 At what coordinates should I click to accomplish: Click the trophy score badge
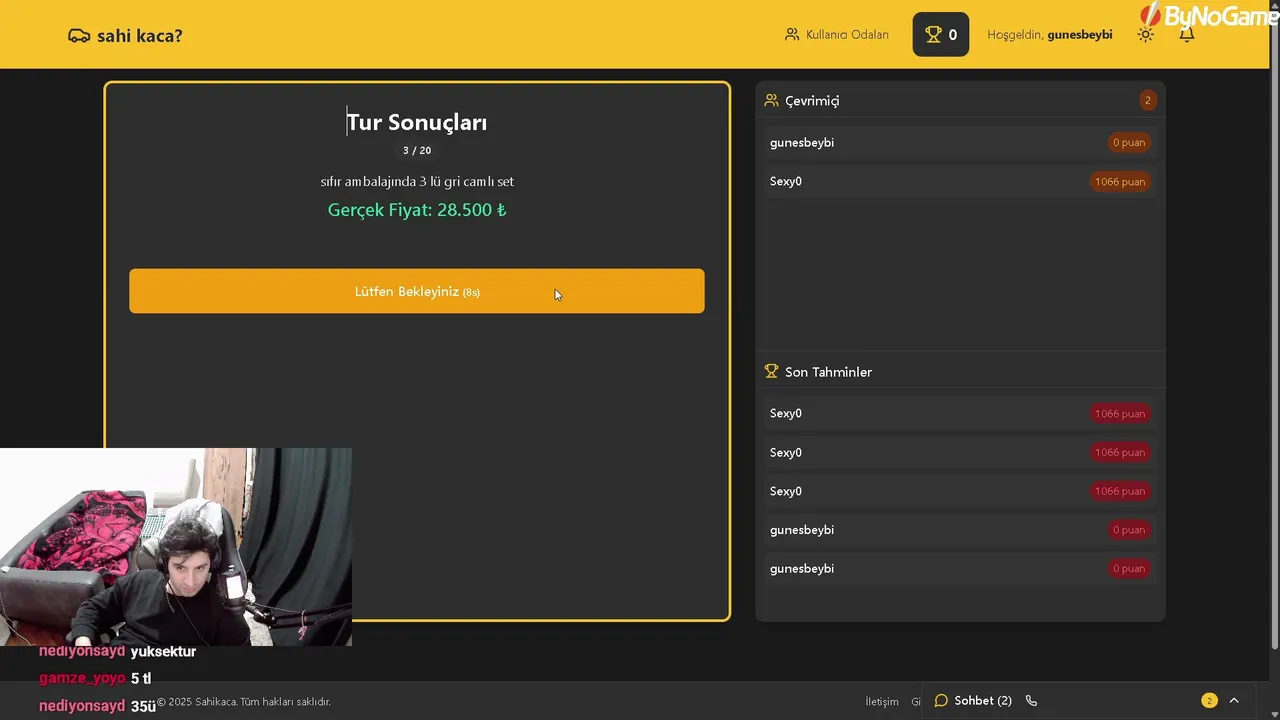pos(940,34)
